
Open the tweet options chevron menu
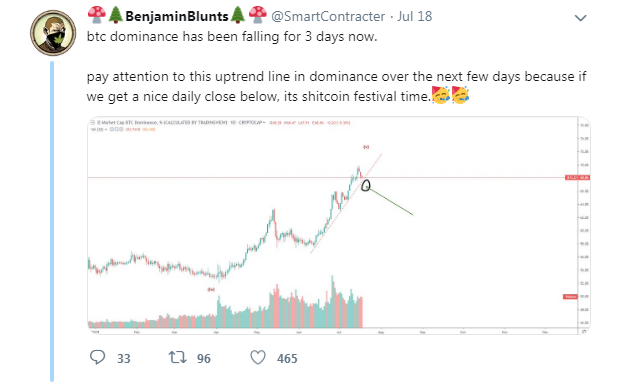click(581, 18)
